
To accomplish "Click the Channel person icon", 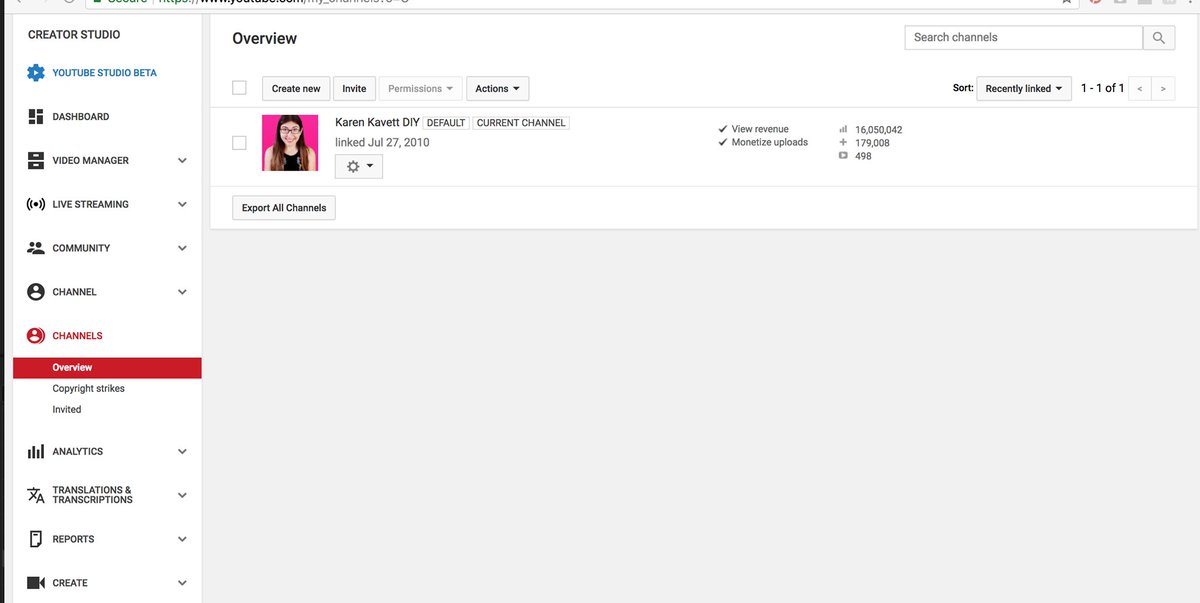I will pos(36,292).
